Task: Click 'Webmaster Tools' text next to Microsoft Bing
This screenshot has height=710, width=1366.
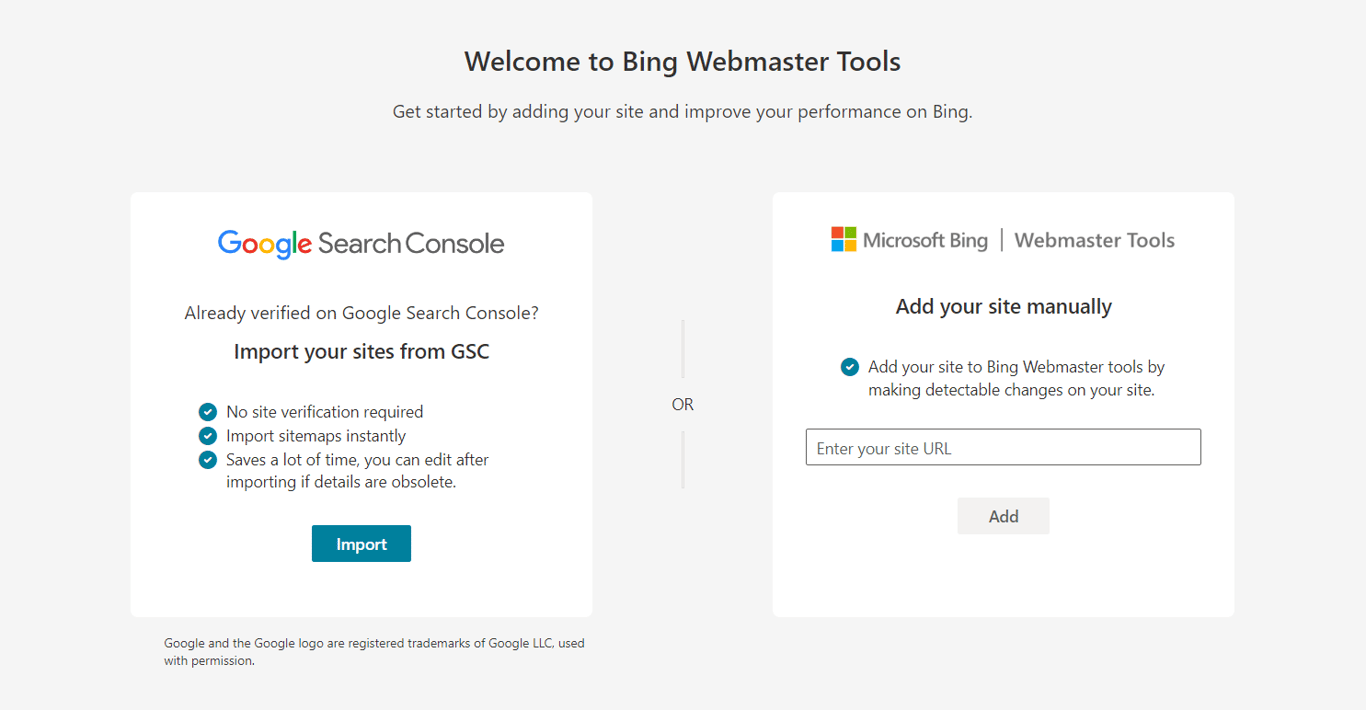Action: coord(1094,240)
